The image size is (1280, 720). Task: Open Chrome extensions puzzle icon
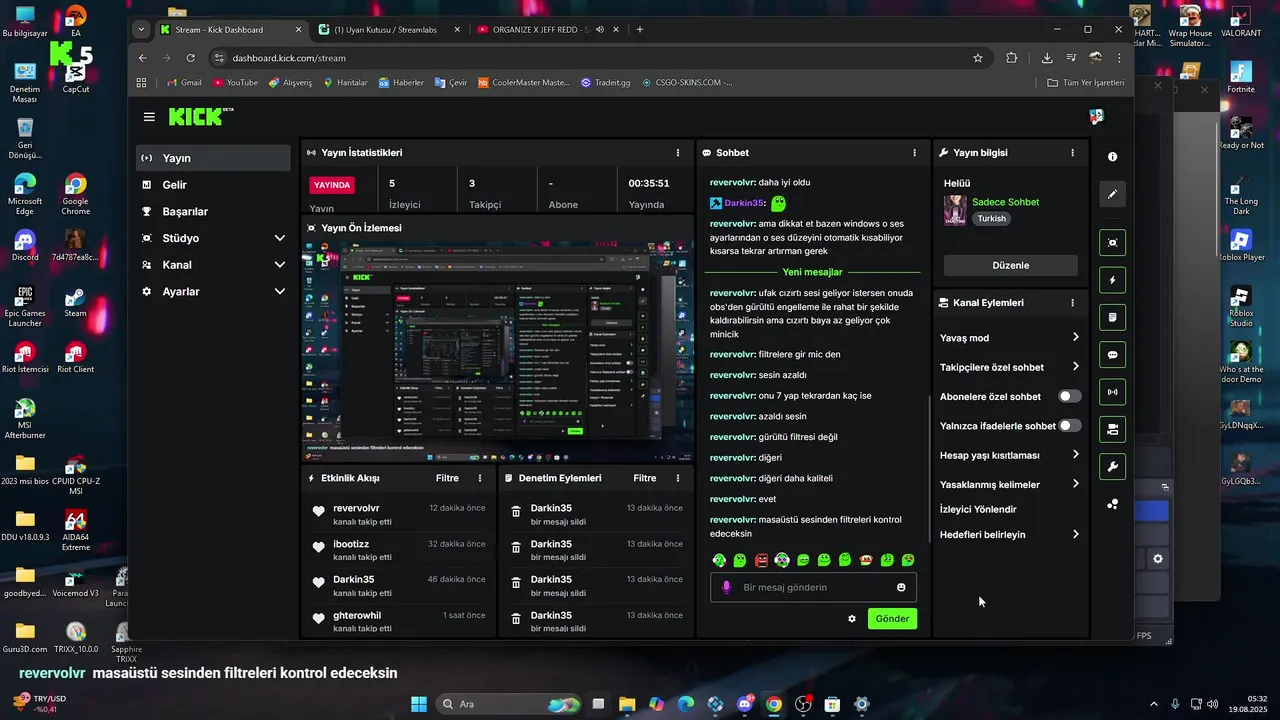click(x=1012, y=58)
